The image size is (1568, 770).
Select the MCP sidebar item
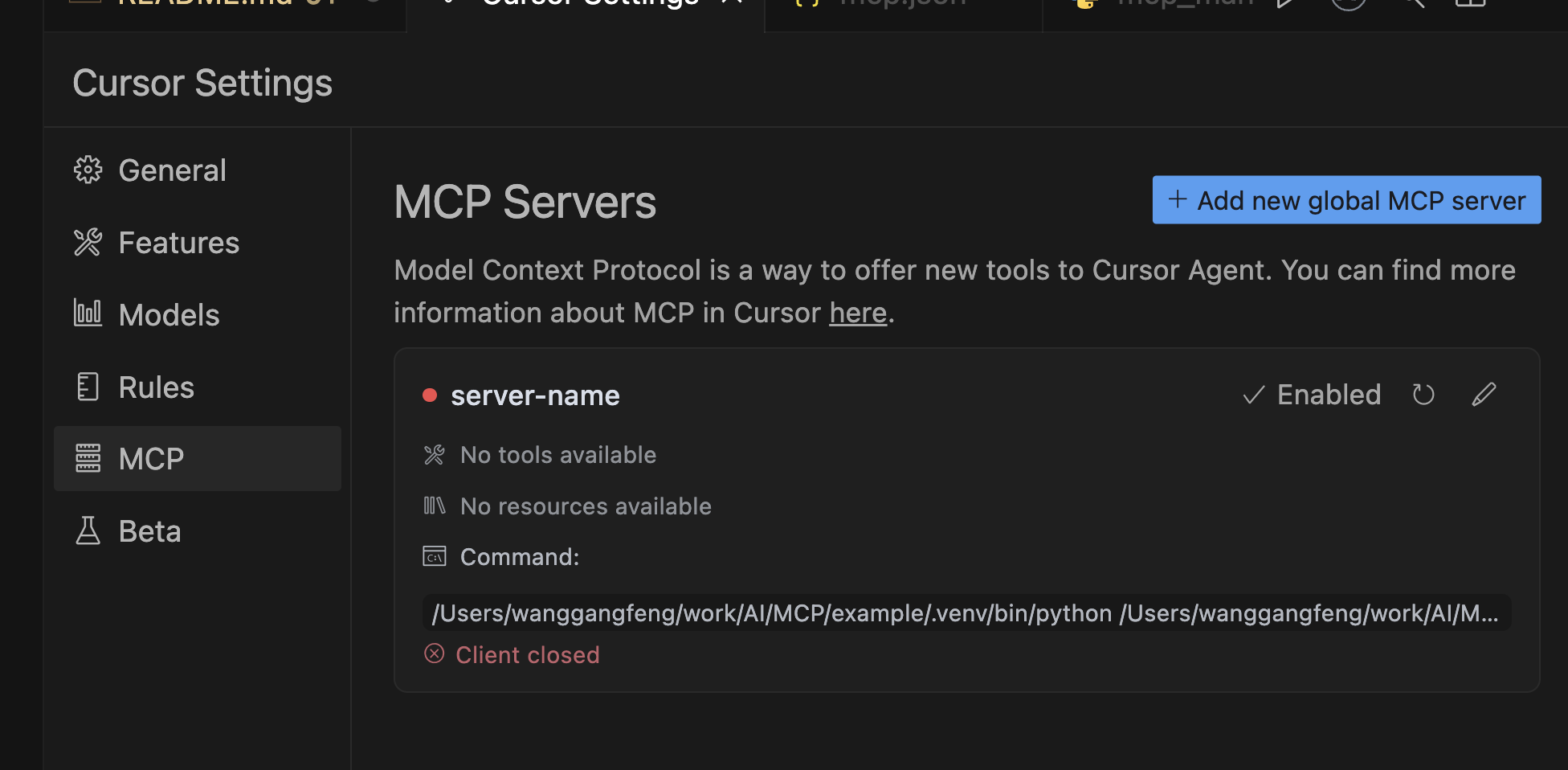coord(198,459)
